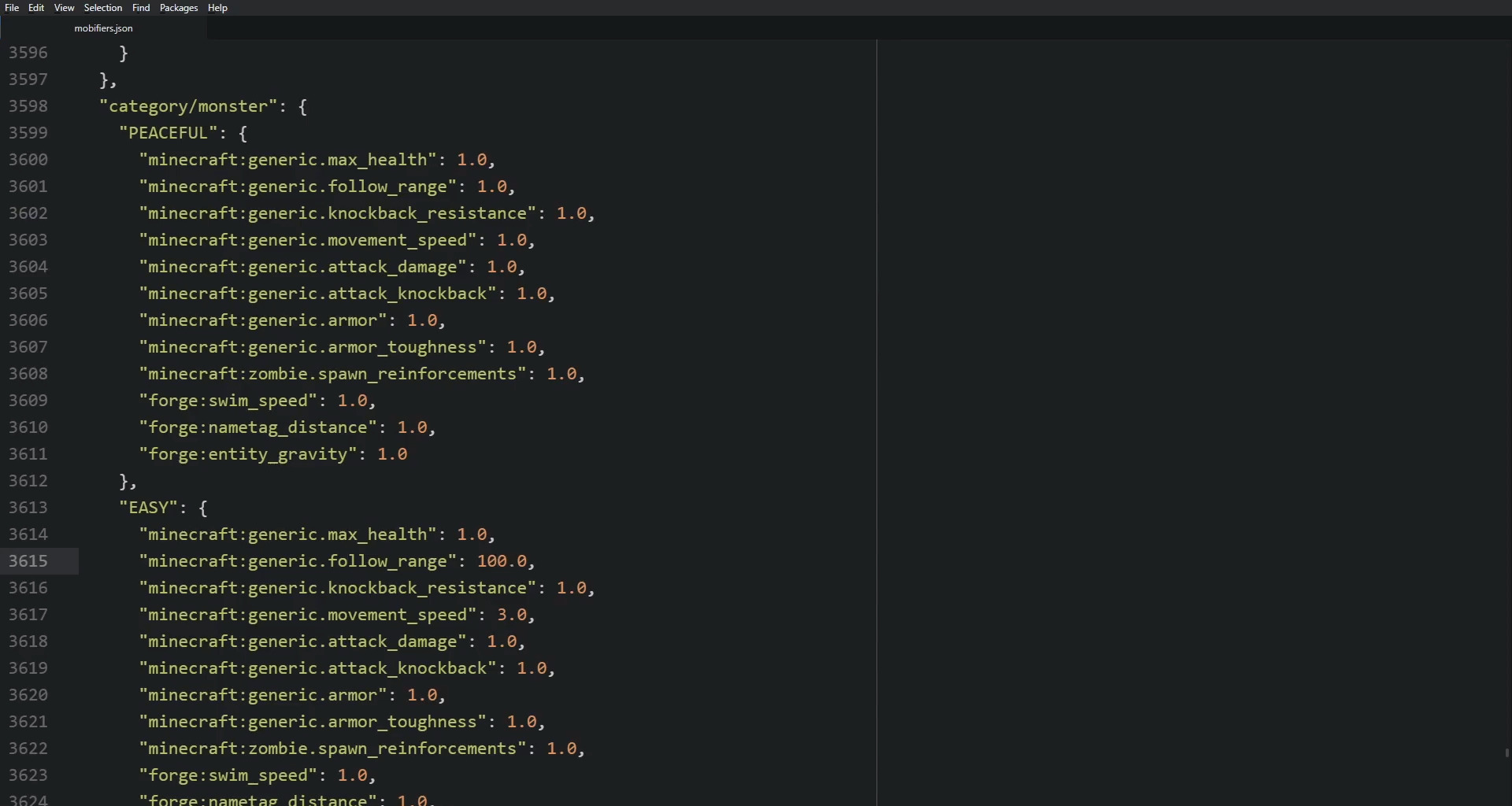Image resolution: width=1512 pixels, height=806 pixels.
Task: Click the 100.0 follow_range value
Action: 502,561
